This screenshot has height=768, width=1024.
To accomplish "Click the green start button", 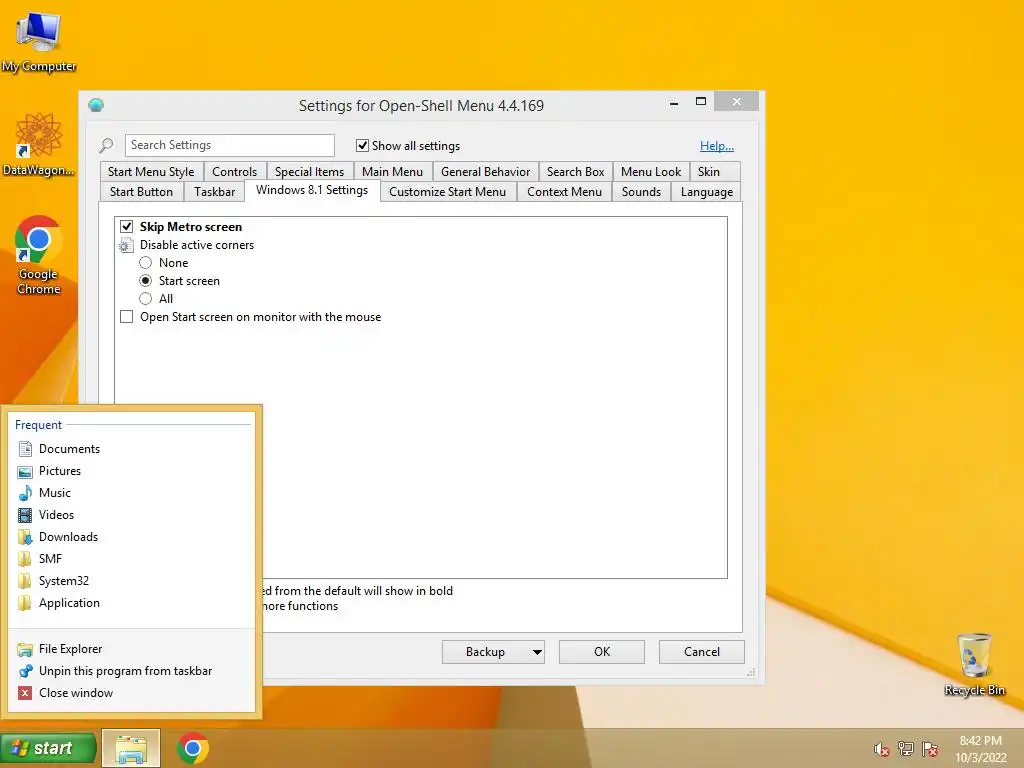I will pos(48,748).
